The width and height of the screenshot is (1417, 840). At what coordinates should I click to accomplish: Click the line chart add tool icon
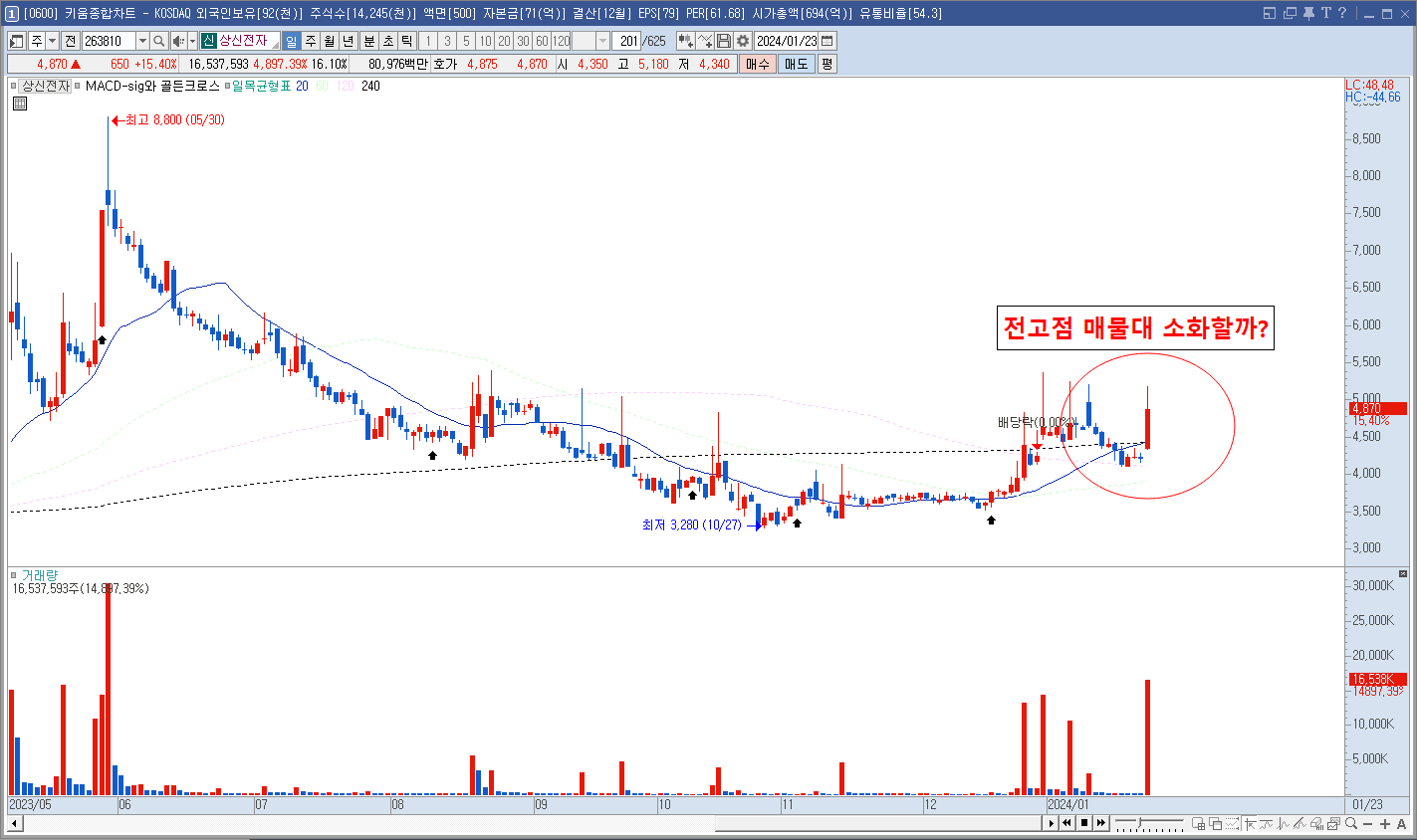point(705,41)
